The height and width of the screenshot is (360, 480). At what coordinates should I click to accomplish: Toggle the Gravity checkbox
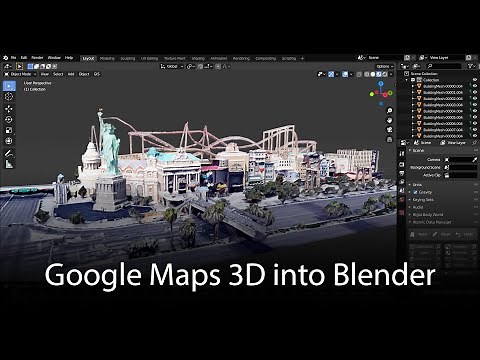(415, 192)
